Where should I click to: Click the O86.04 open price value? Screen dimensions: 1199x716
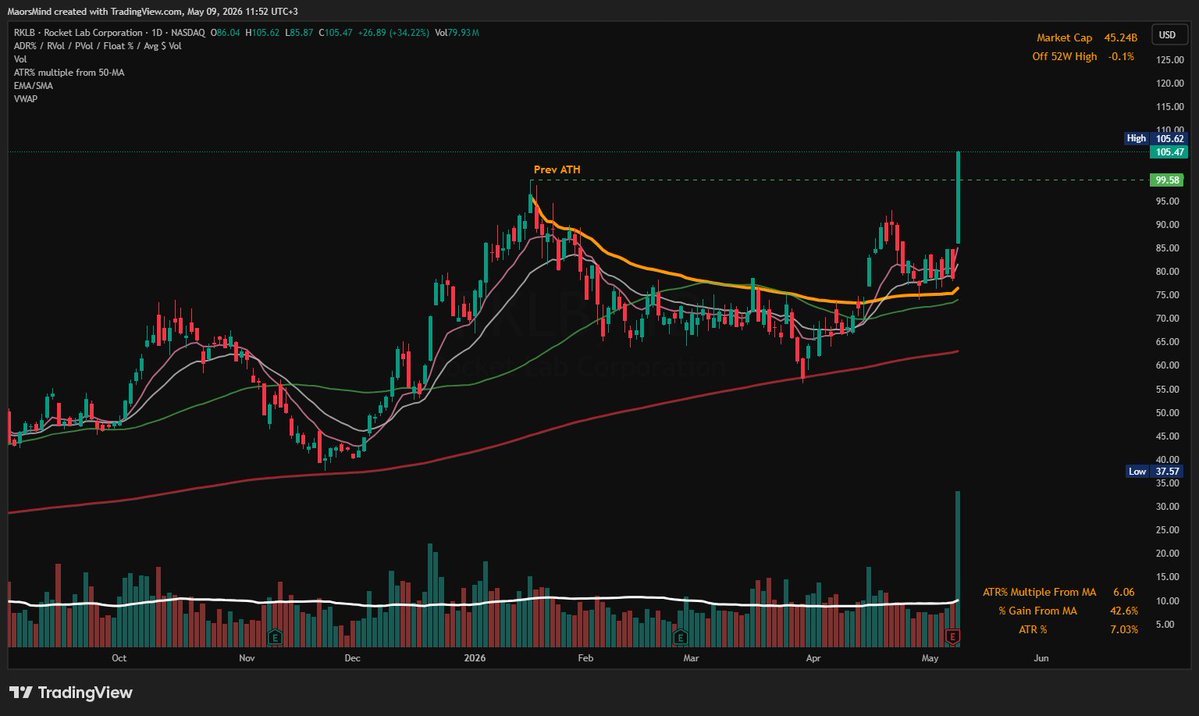(226, 33)
